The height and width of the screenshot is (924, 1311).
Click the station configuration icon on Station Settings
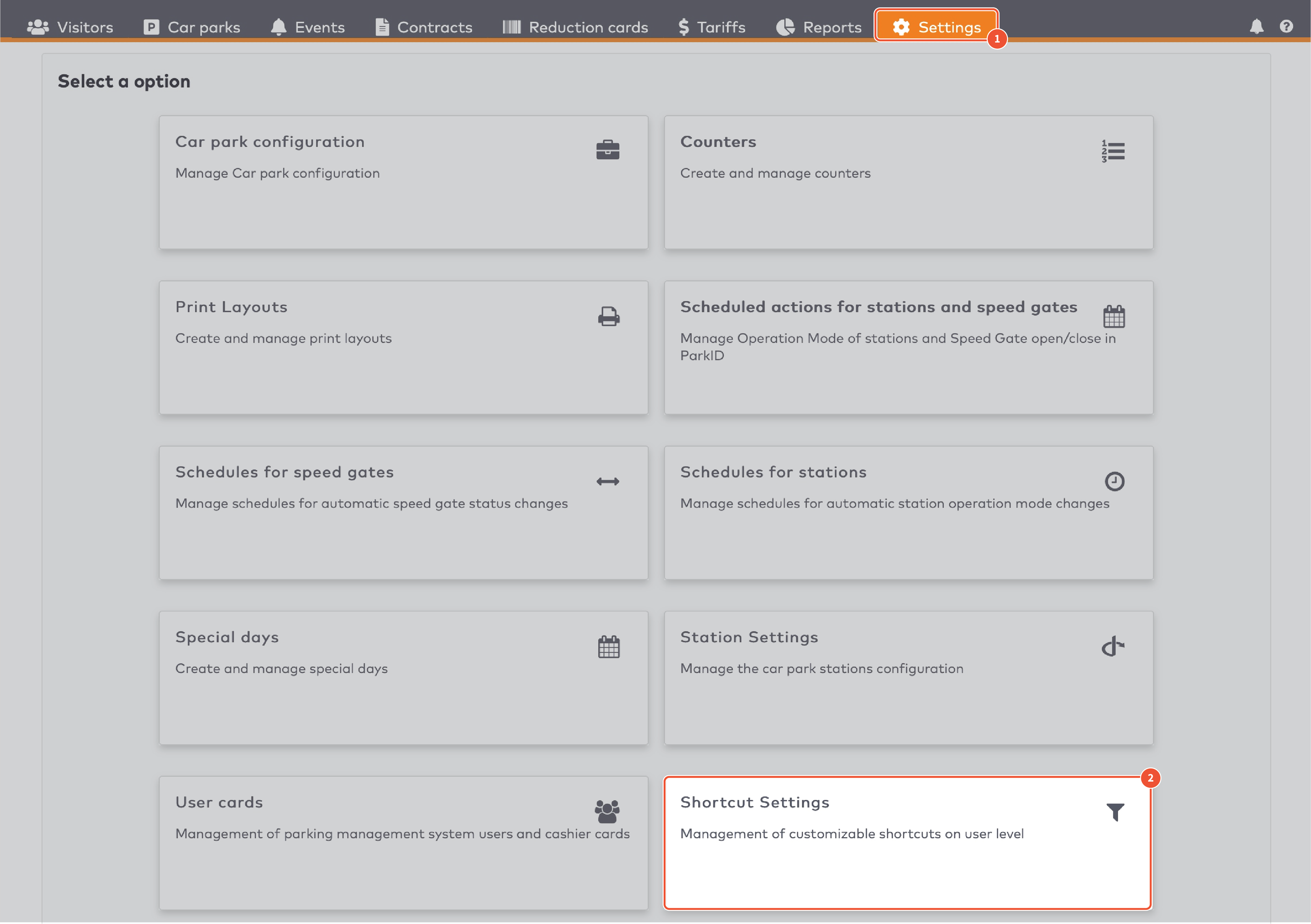coord(1112,645)
